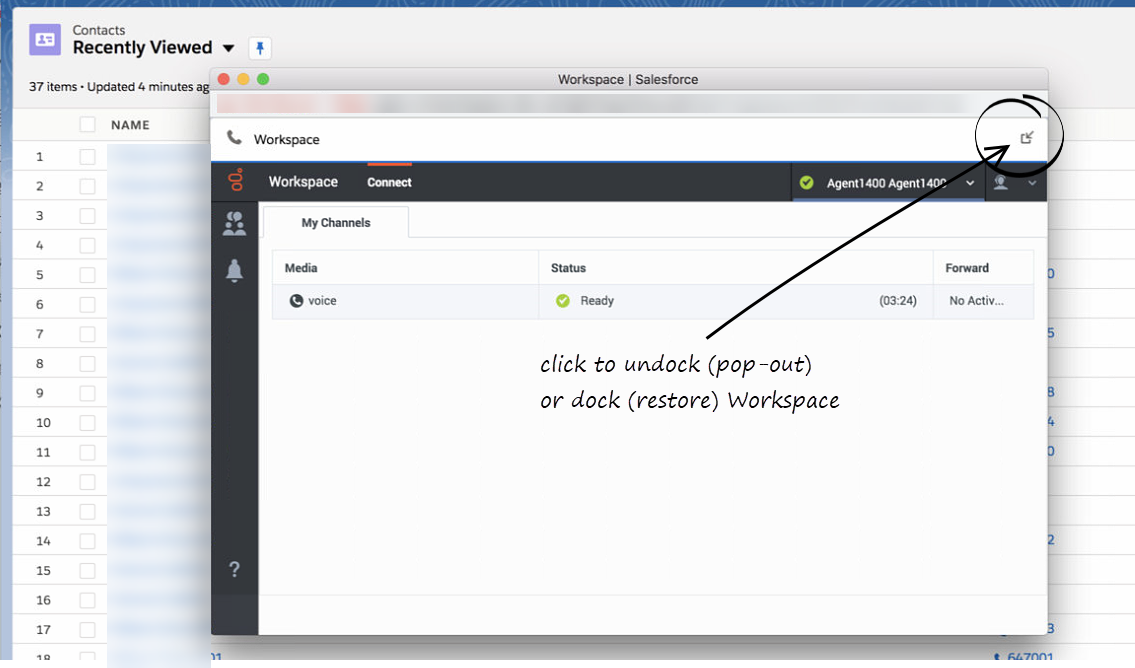
Task: Click the Contacts object icon
Action: coord(45,40)
